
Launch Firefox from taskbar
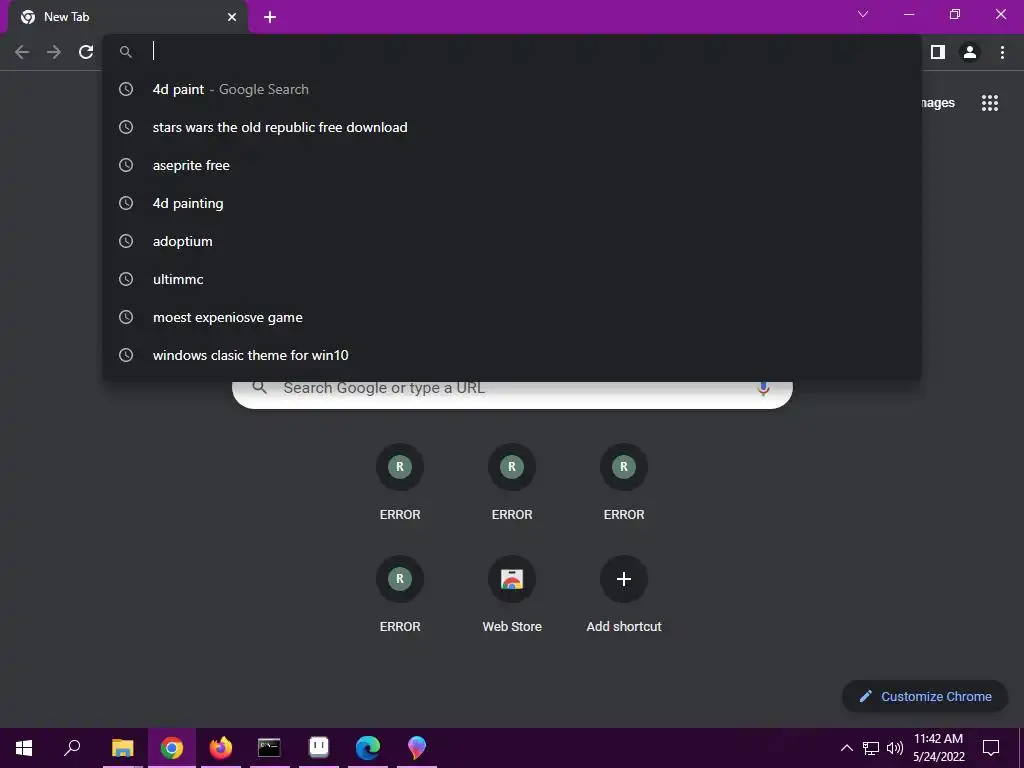click(x=221, y=748)
